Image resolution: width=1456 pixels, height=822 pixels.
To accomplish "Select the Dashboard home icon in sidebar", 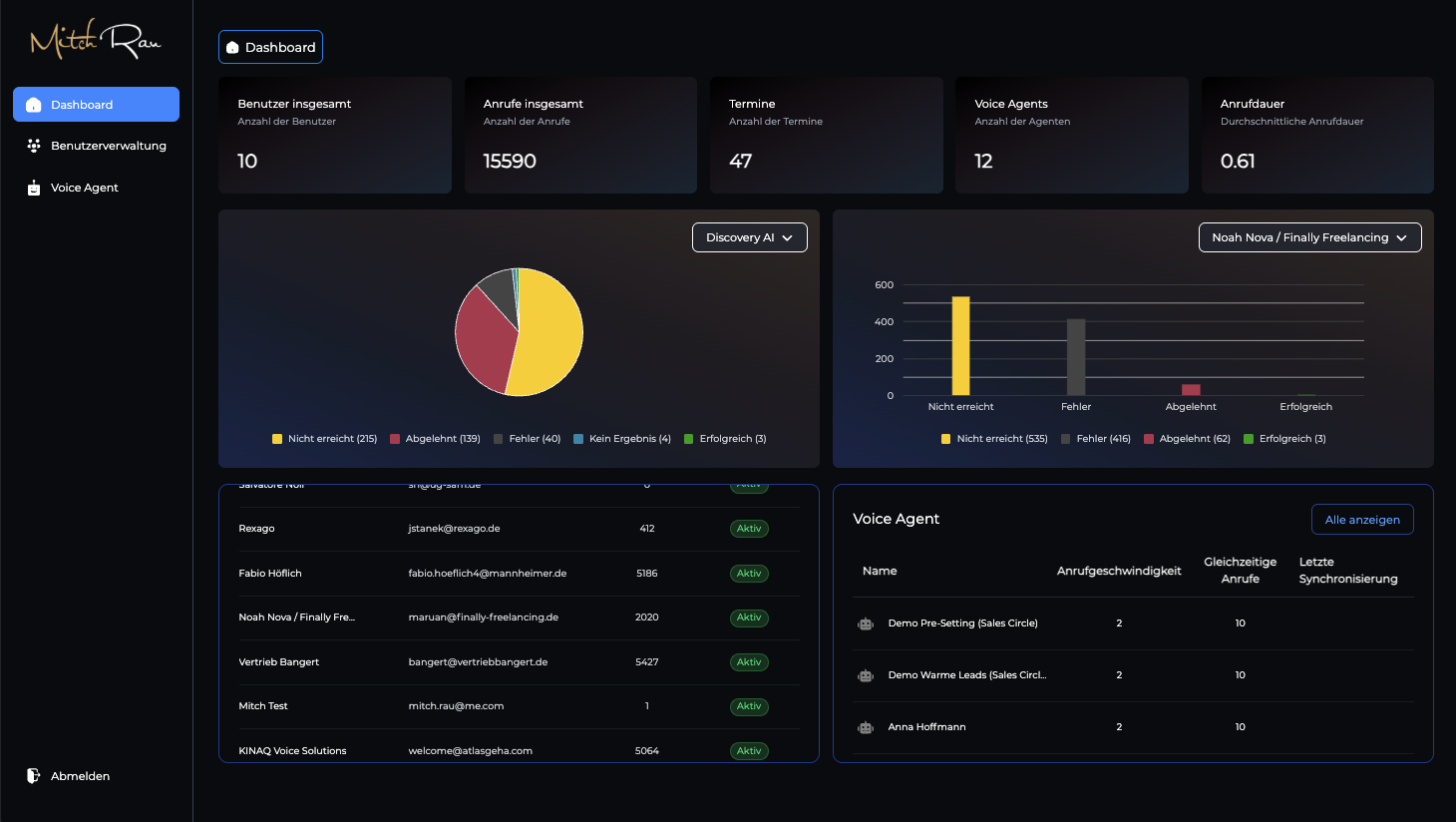I will pos(33,104).
